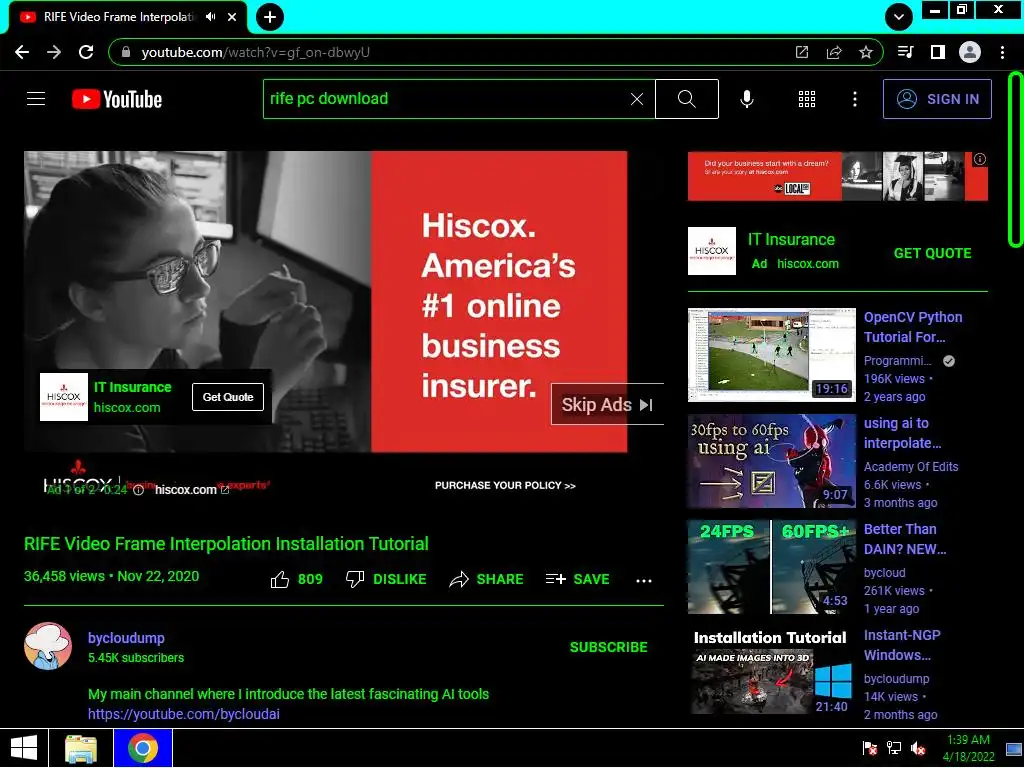The width and height of the screenshot is (1024, 768).
Task: Open YouTube settings three-dot menu
Action: 855,99
